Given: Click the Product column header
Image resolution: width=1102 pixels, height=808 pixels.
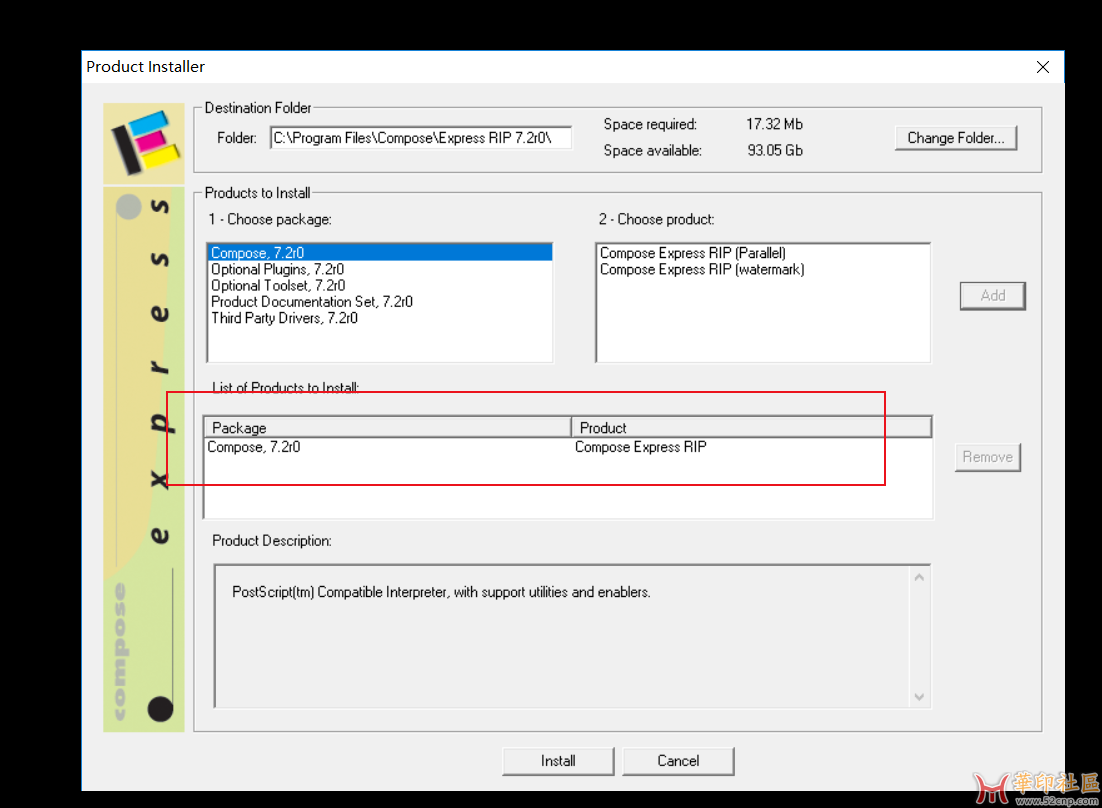Looking at the screenshot, I should coord(750,428).
